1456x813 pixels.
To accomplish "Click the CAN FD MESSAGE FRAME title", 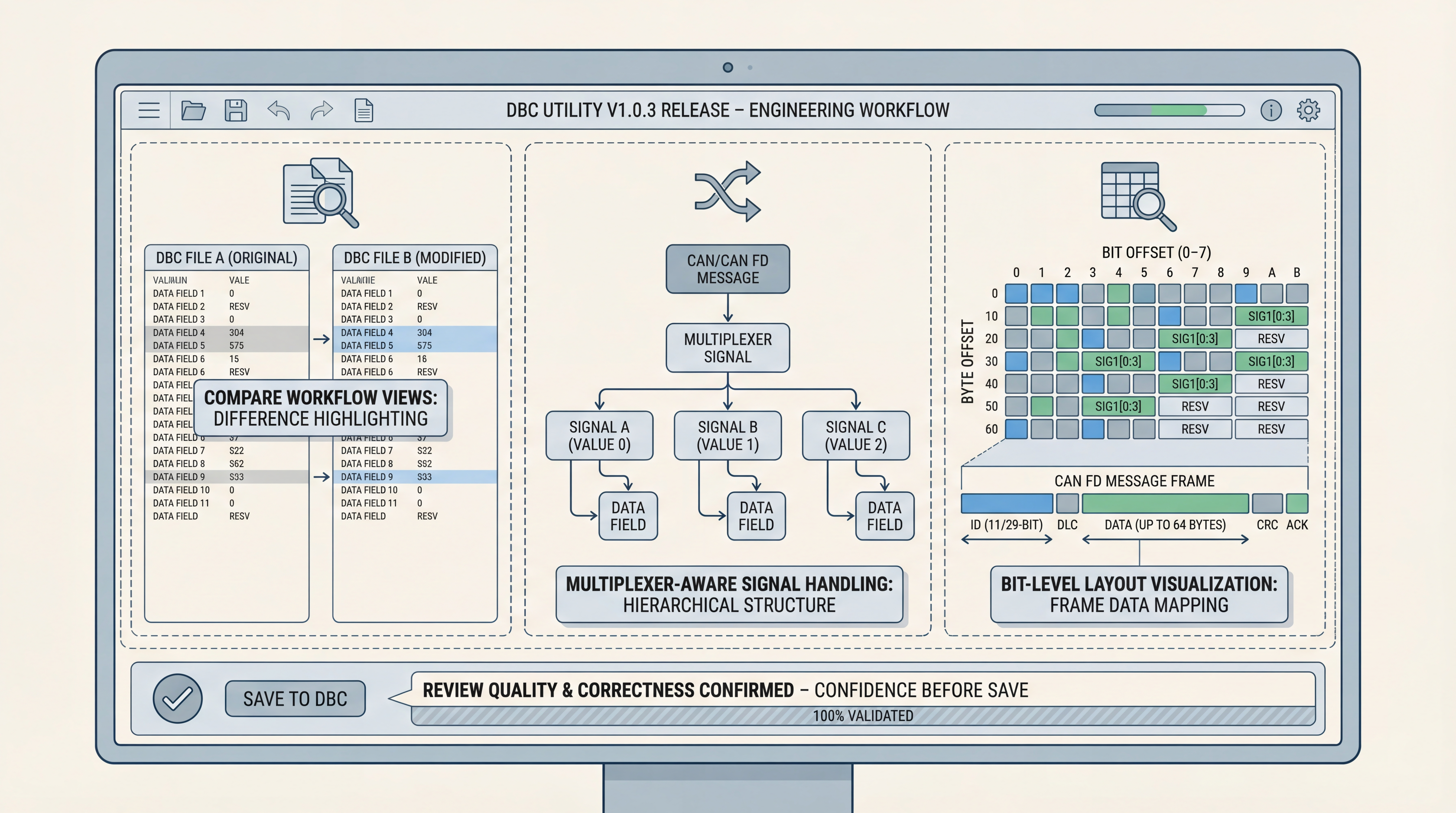I will click(x=1134, y=481).
